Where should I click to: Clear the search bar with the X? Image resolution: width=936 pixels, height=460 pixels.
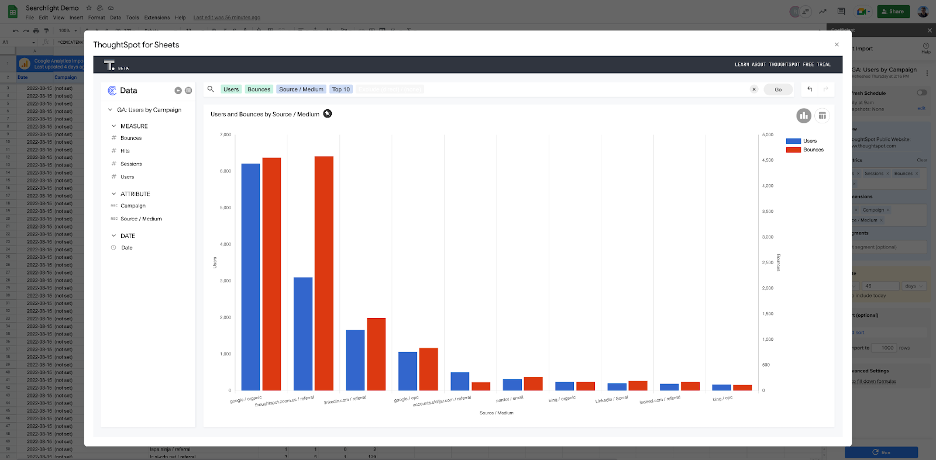[754, 89]
